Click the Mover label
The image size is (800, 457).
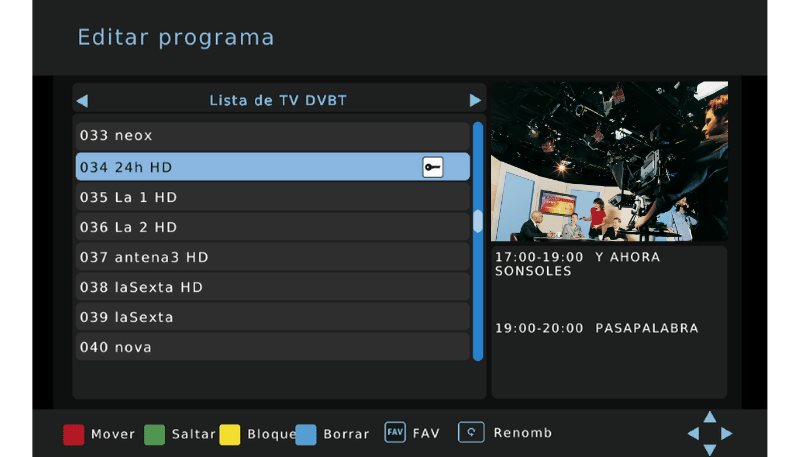(x=113, y=434)
